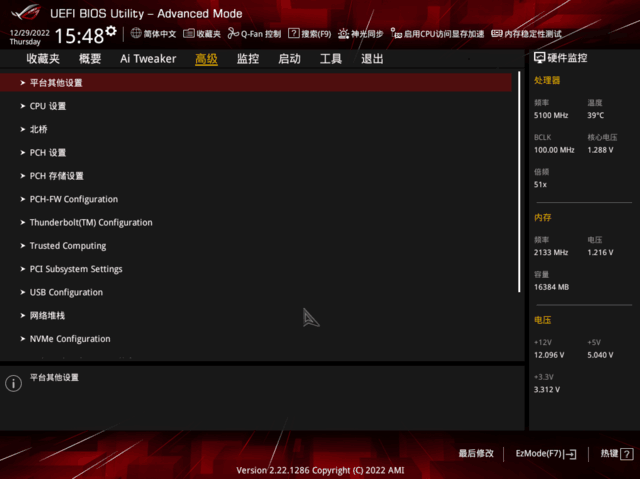Click +3.3V reading 3.312 V
640x479 pixels.
pos(547,390)
